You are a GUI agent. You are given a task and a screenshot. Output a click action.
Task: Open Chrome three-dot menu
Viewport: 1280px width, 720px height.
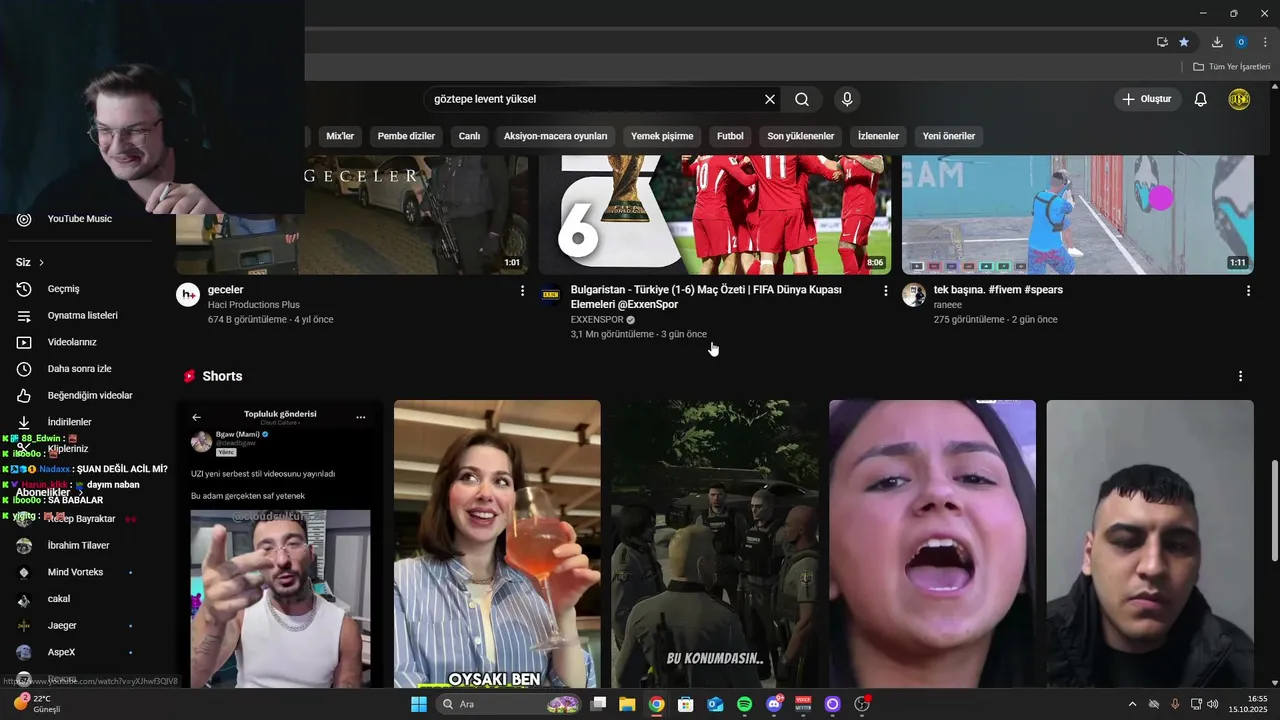coord(1265,42)
